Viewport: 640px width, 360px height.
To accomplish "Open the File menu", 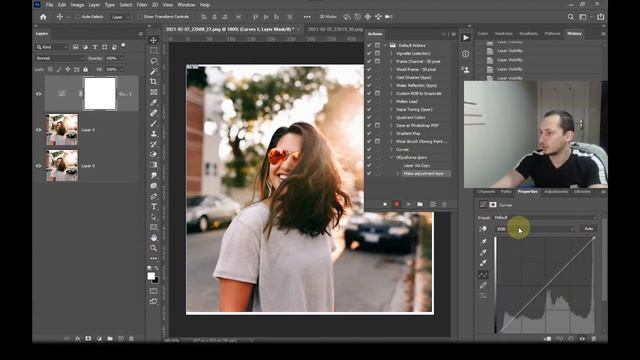I will point(49,5).
